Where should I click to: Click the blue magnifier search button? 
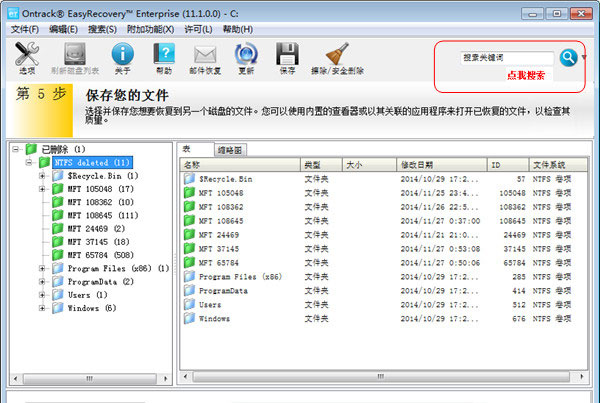click(x=568, y=57)
